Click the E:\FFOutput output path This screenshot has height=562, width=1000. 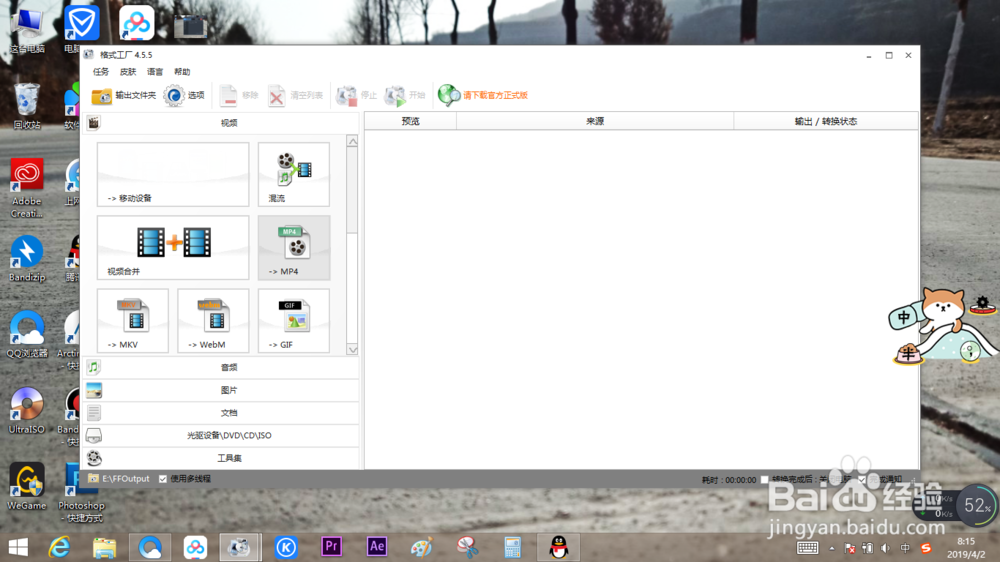(126, 478)
